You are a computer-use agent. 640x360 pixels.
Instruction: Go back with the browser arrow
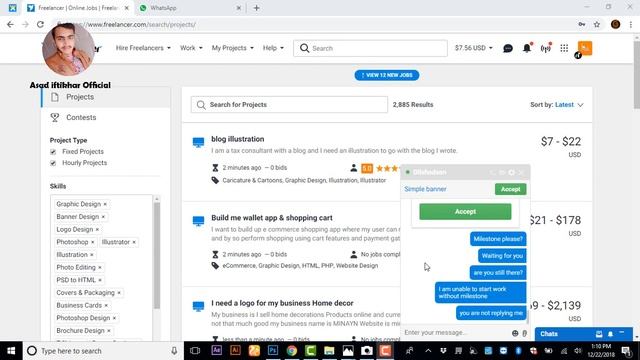click(10, 24)
